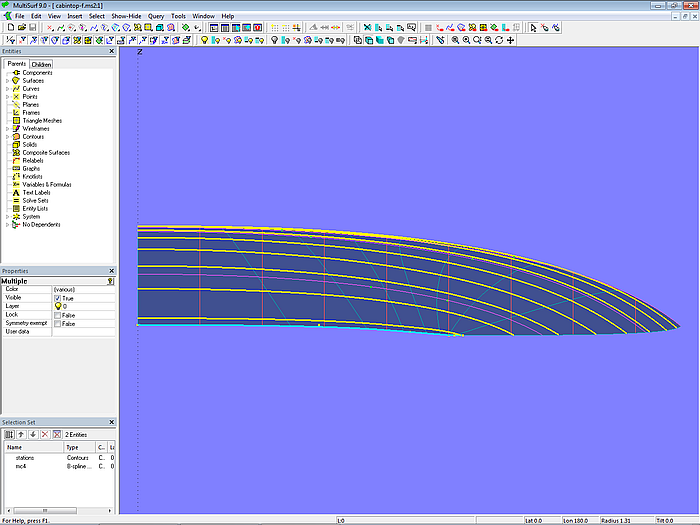The image size is (700, 525).
Task: Open the Show-Hide menu
Action: coord(126,16)
